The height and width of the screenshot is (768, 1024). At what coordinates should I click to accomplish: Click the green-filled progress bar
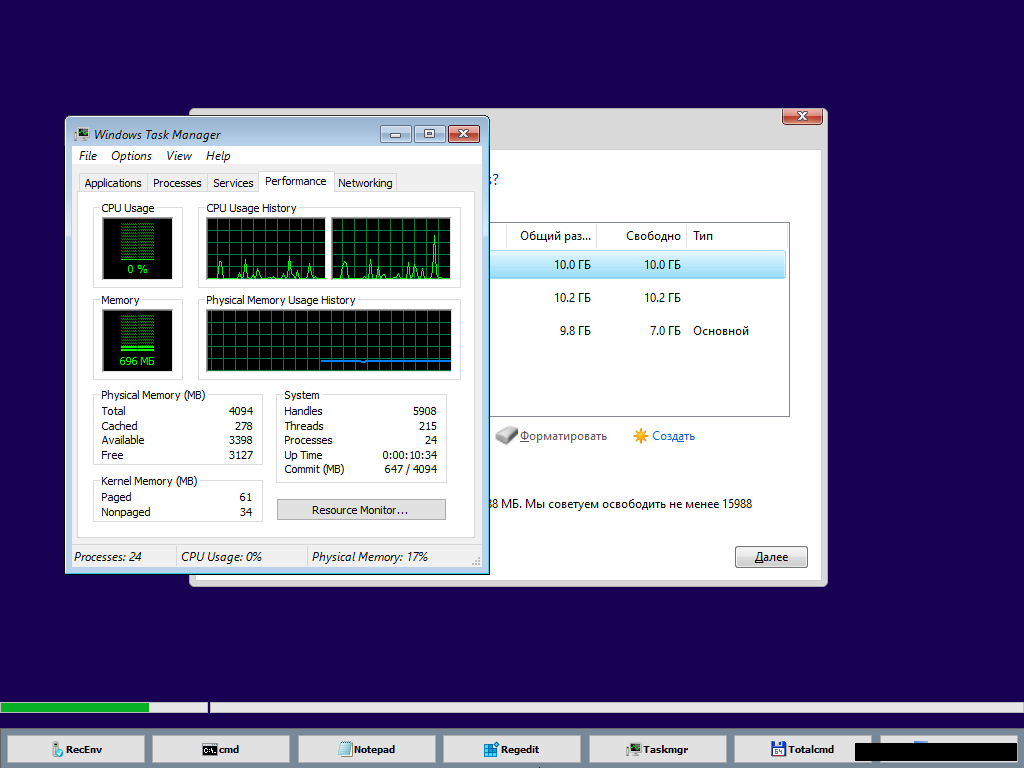pos(104,707)
